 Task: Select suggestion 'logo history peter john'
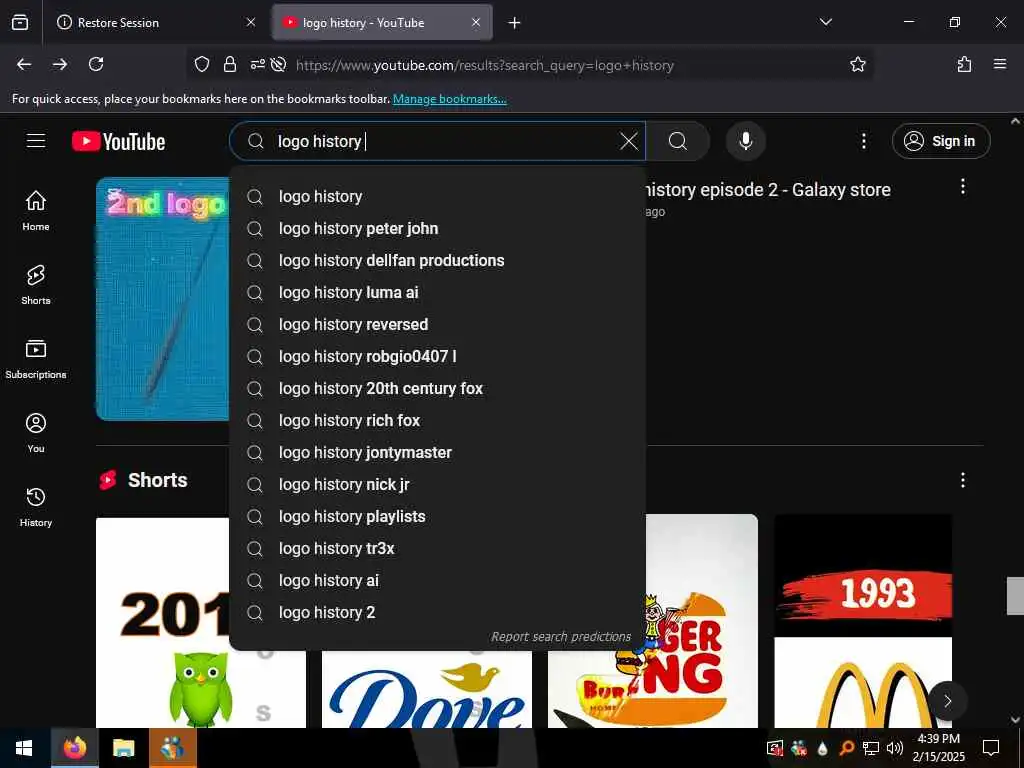[x=438, y=229]
